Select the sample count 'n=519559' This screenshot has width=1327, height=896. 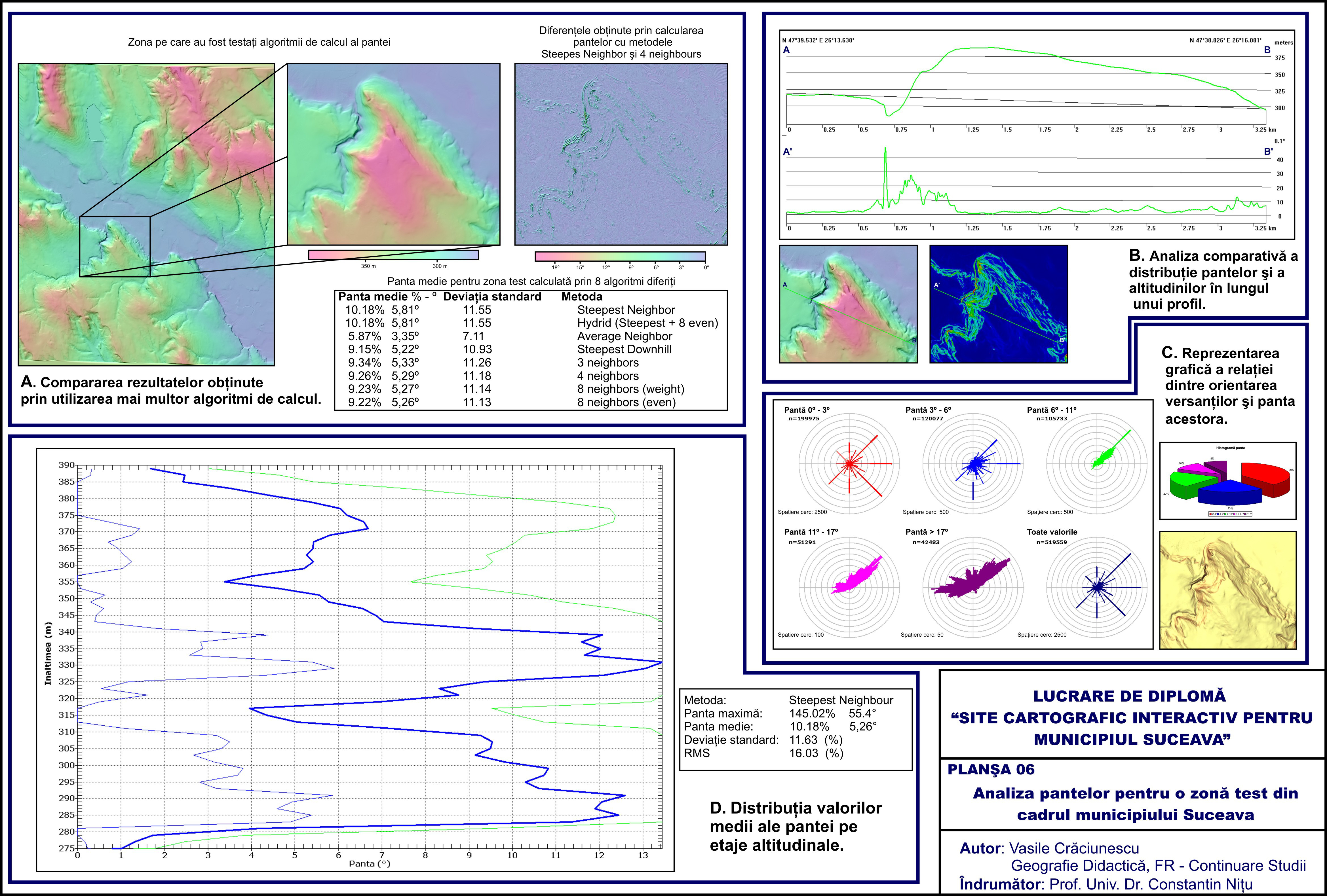coord(1052,543)
